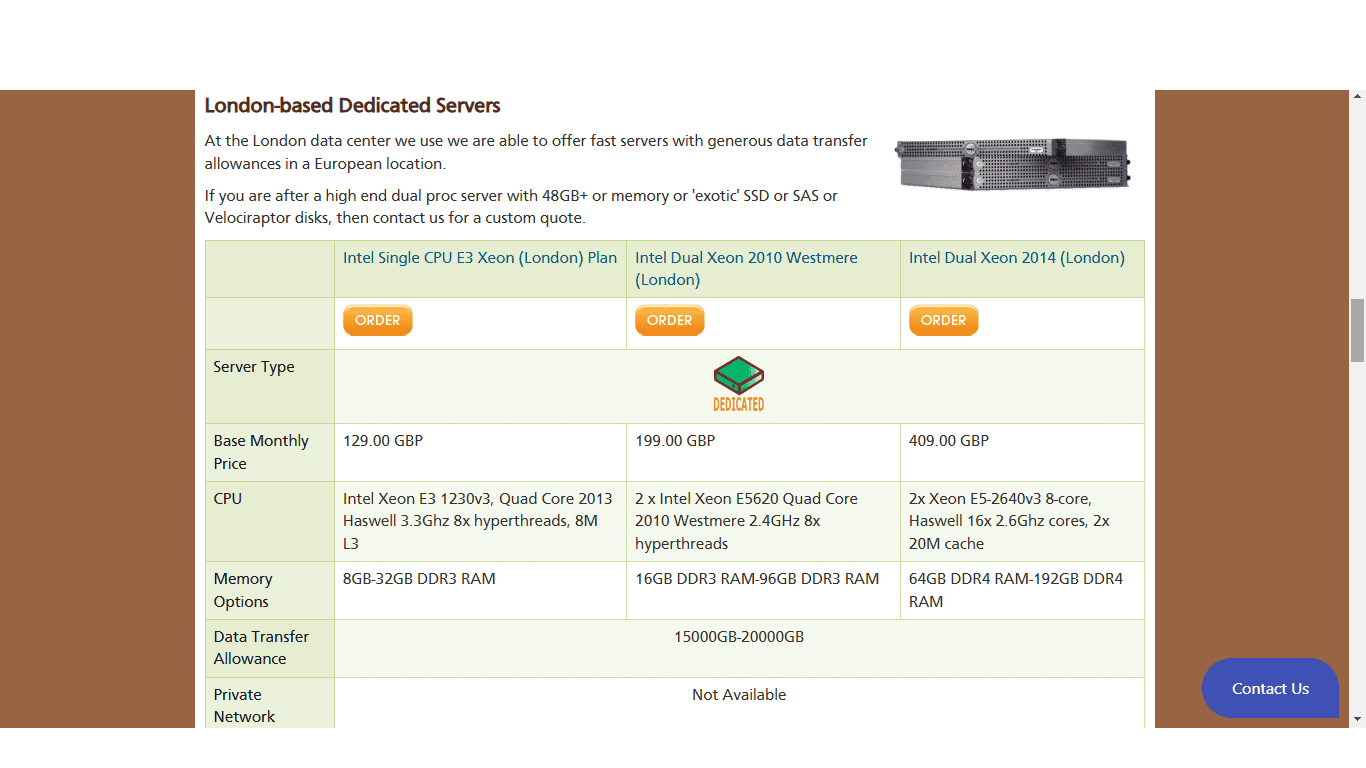This screenshot has width=1366, height=768.
Task: Open Intel Single CPU E3 Xeon (London) Plan link
Action: tap(480, 258)
